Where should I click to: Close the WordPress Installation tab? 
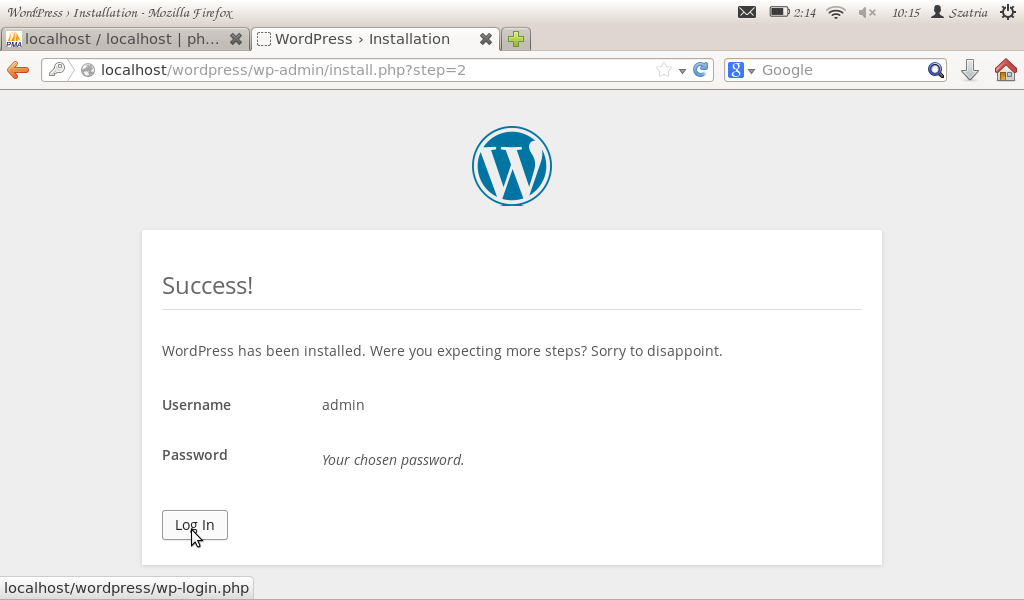(x=485, y=39)
